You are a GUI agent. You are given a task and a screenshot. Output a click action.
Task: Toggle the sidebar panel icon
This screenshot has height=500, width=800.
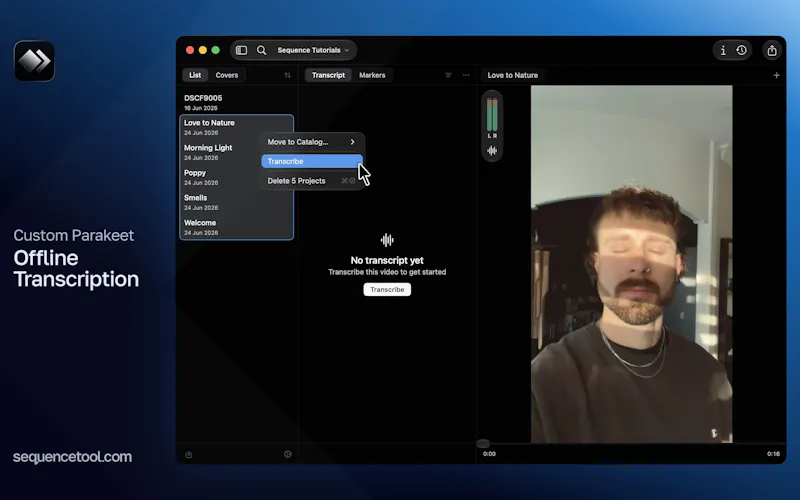(x=241, y=50)
